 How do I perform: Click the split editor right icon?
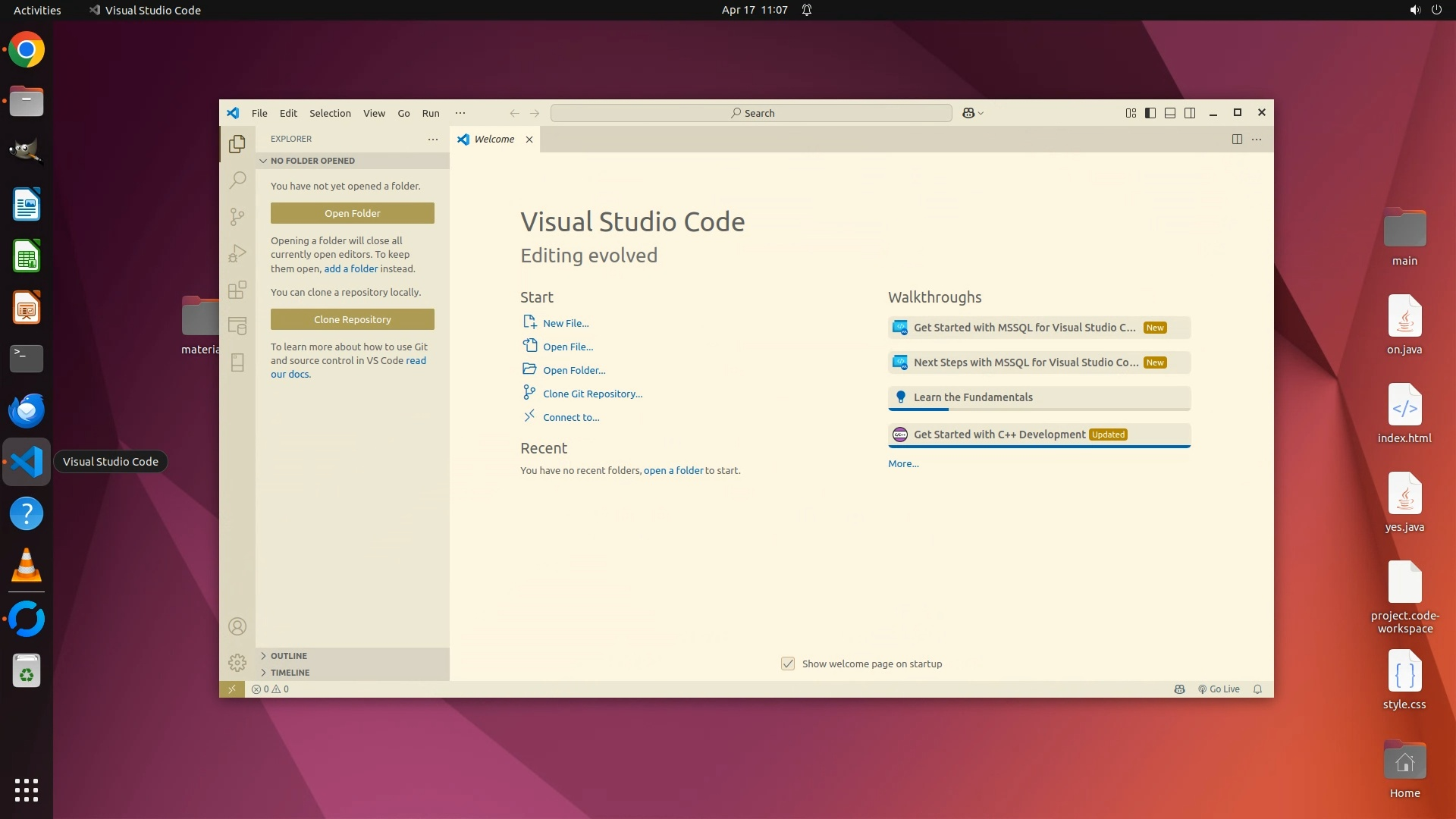[1237, 139]
